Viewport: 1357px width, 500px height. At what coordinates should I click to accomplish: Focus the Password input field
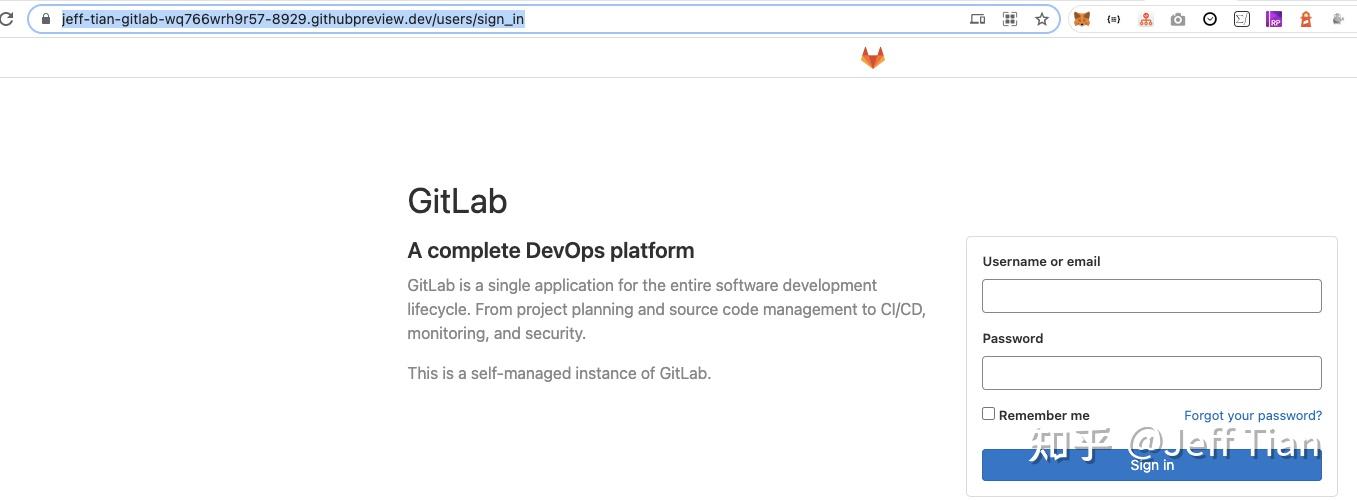1152,373
